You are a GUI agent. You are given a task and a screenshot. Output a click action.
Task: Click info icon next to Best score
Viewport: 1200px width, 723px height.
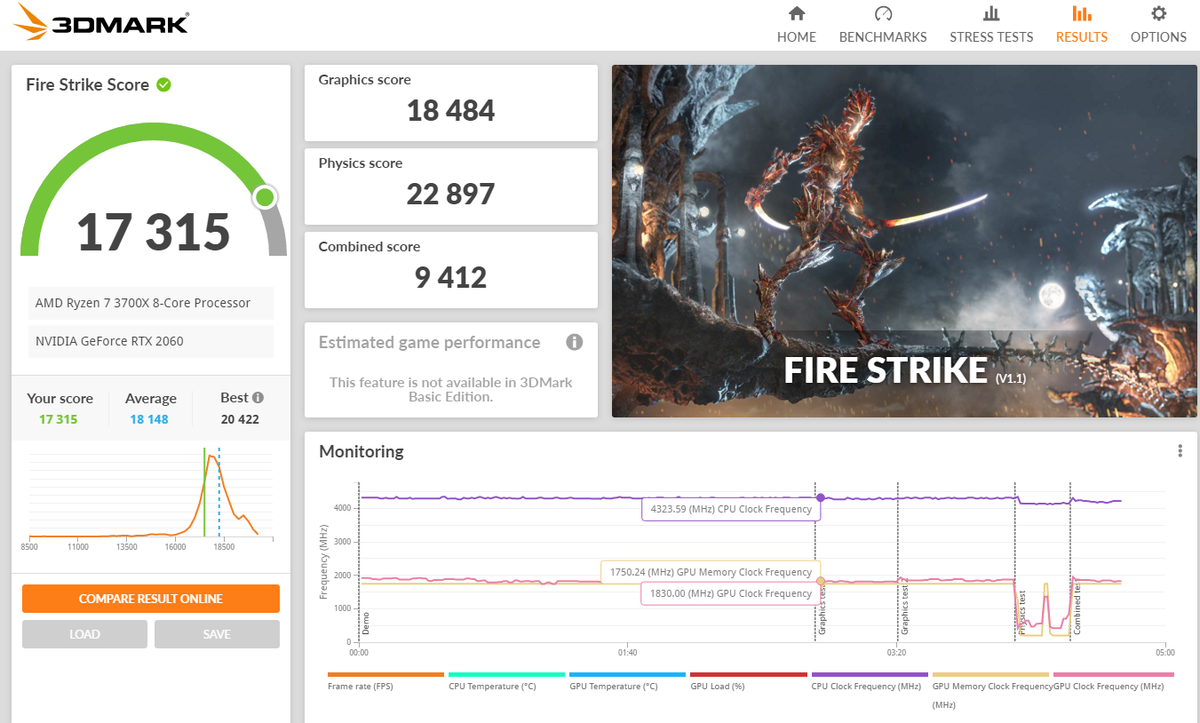click(258, 397)
